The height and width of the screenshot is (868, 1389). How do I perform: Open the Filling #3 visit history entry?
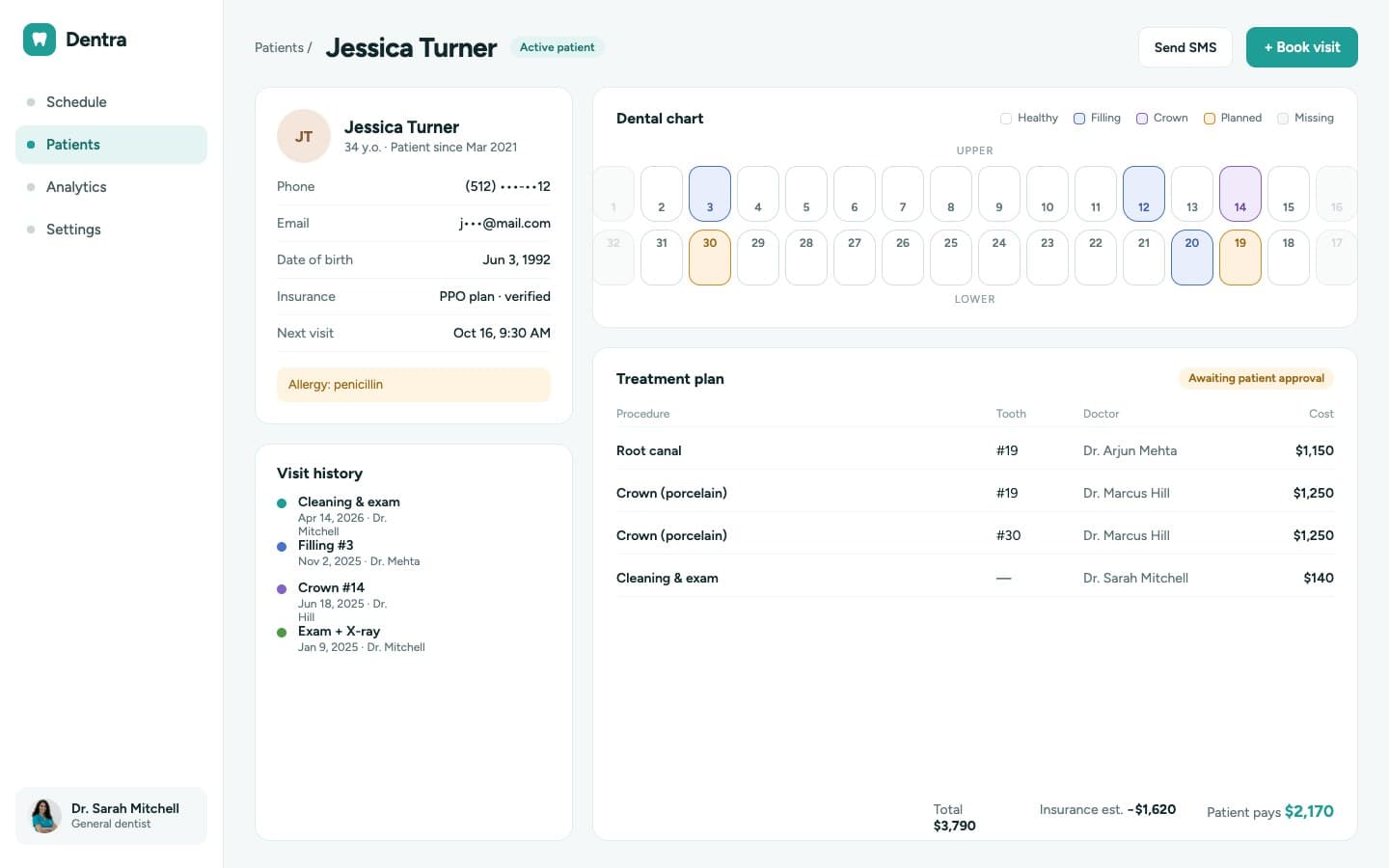point(349,553)
